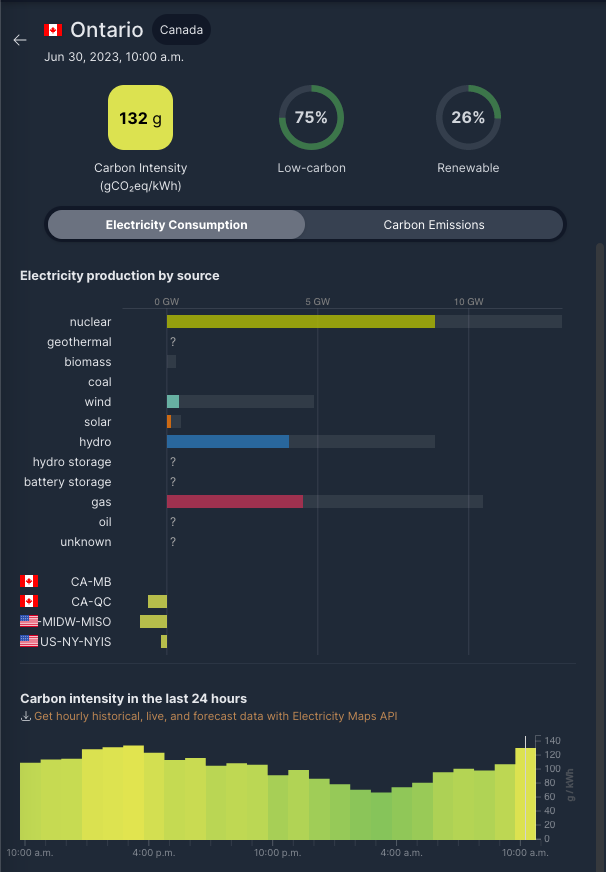Click the red gas production bar
The height and width of the screenshot is (872, 606).
(x=235, y=502)
